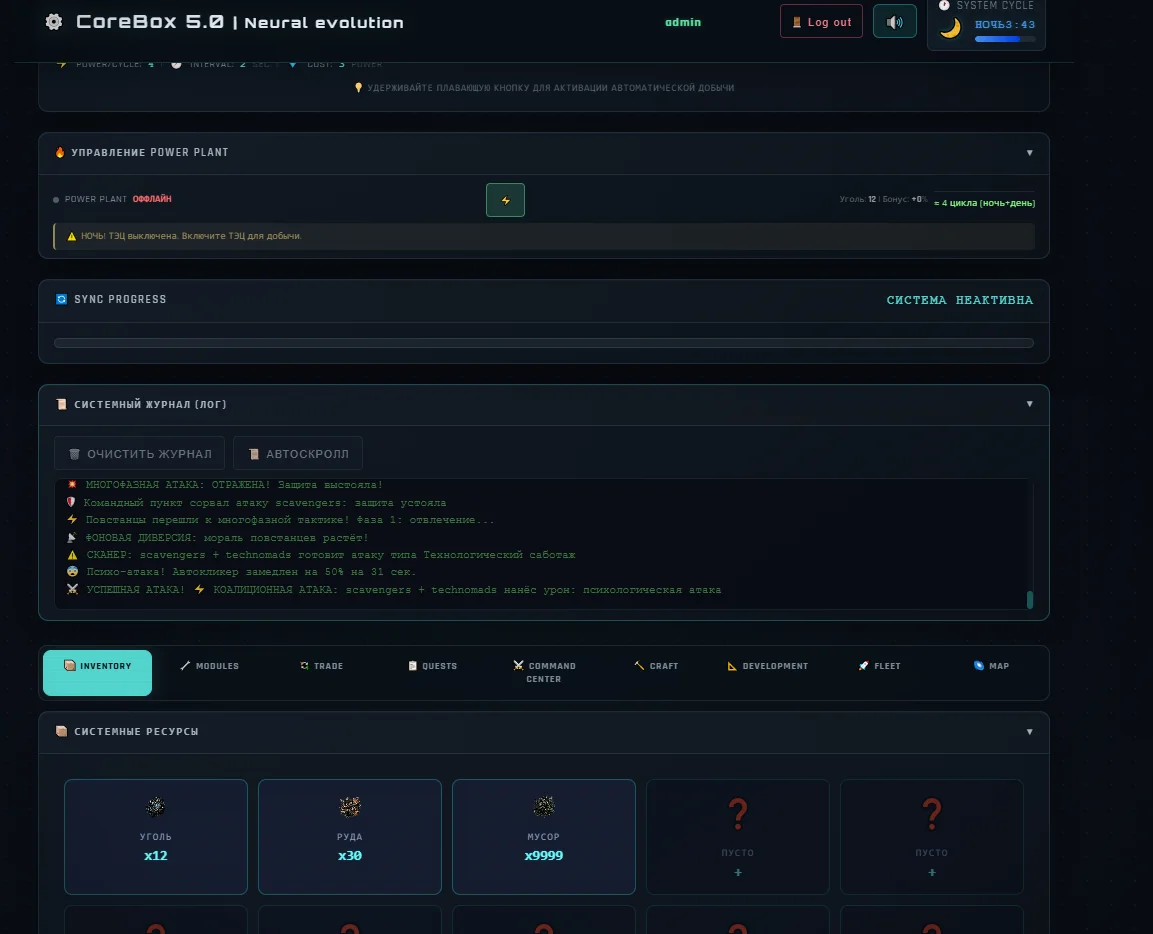Open the Development tab
Screen dimensions: 1153x934
(768, 666)
